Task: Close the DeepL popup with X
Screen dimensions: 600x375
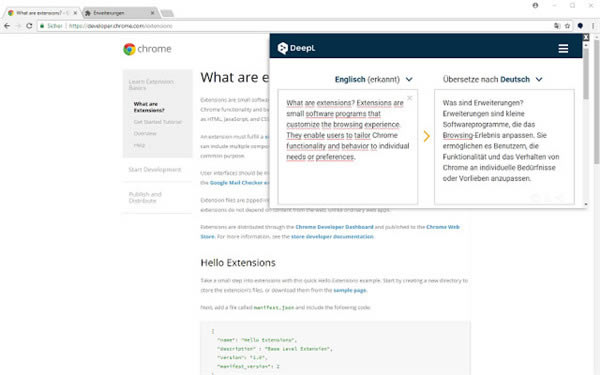Action: (x=586, y=37)
